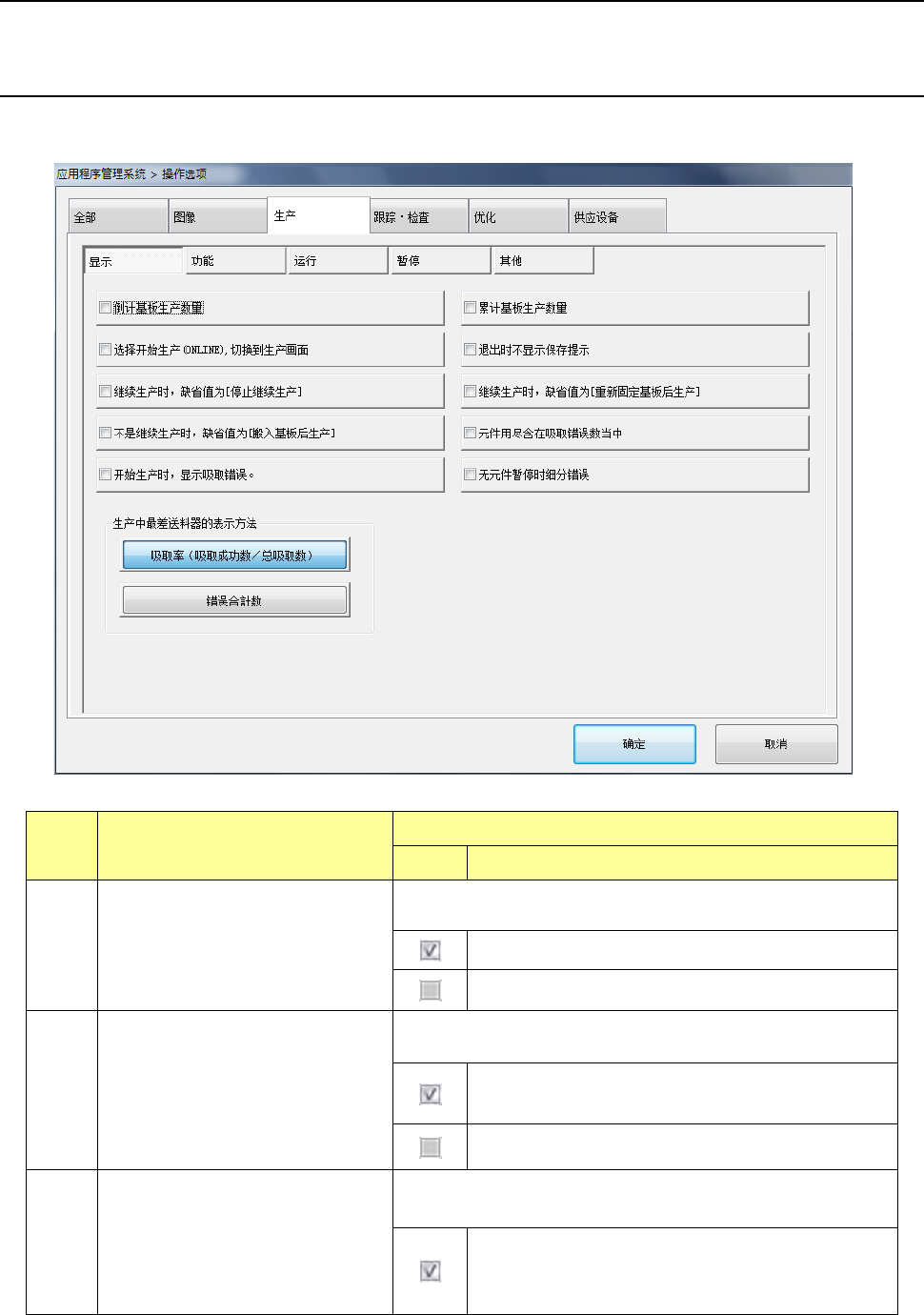Screen dimensions: 924x1315
Task: Switch to the 供应设备 tab
Action: (617, 216)
